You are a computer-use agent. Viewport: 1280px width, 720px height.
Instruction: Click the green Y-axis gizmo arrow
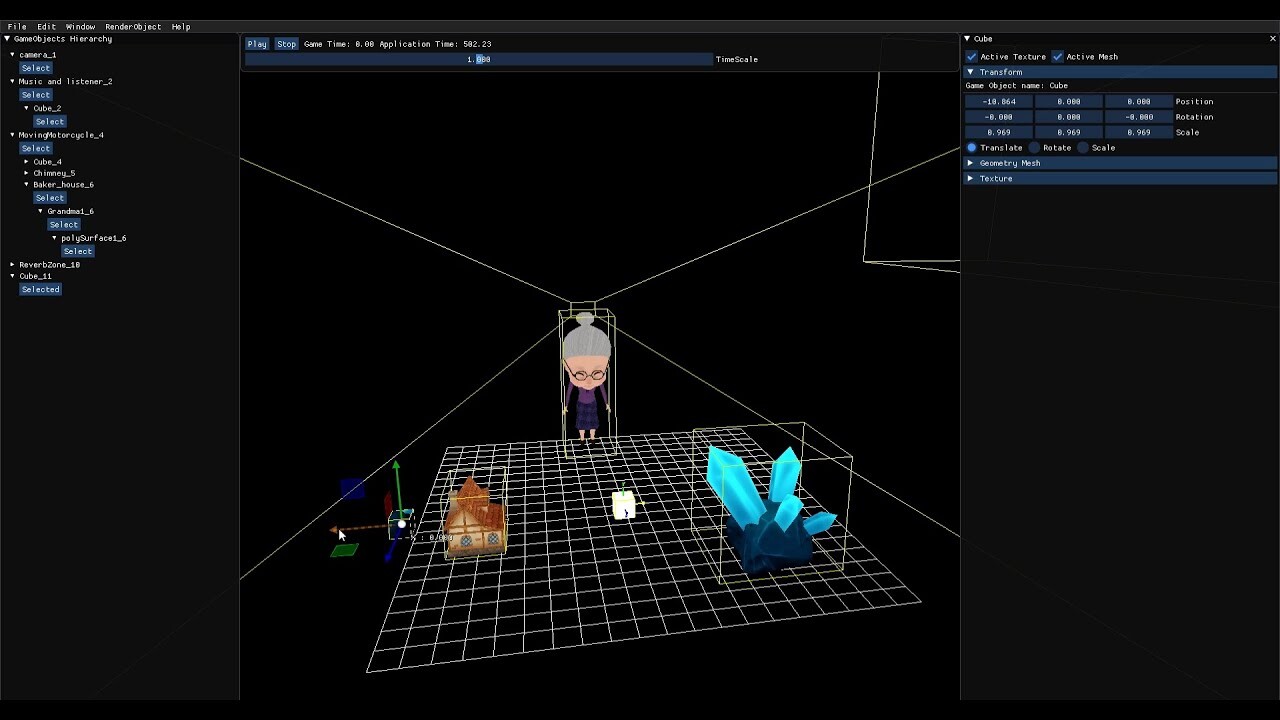(397, 475)
